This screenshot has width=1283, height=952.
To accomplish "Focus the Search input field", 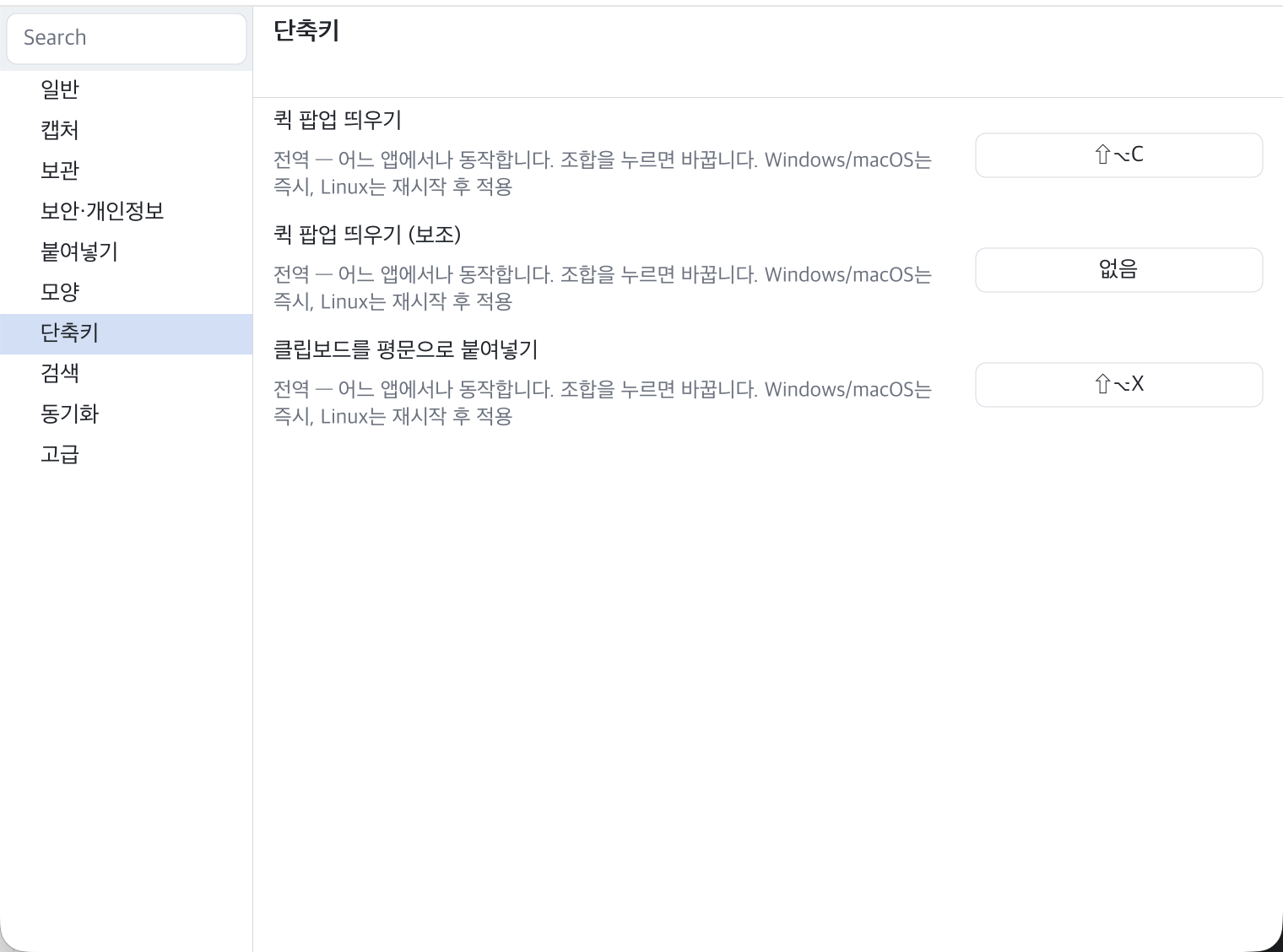I will (x=127, y=38).
